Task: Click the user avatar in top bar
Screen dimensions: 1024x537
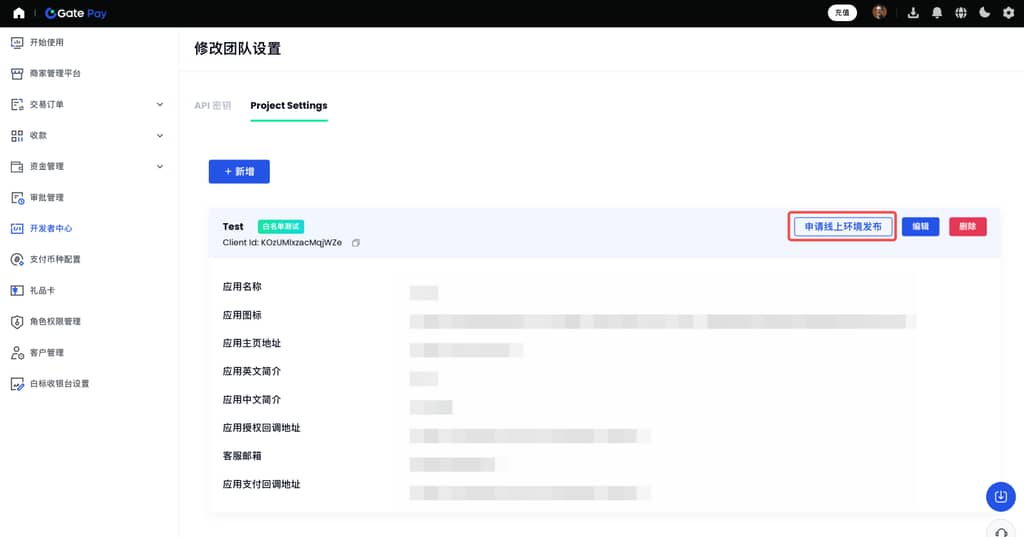Action: pos(880,13)
